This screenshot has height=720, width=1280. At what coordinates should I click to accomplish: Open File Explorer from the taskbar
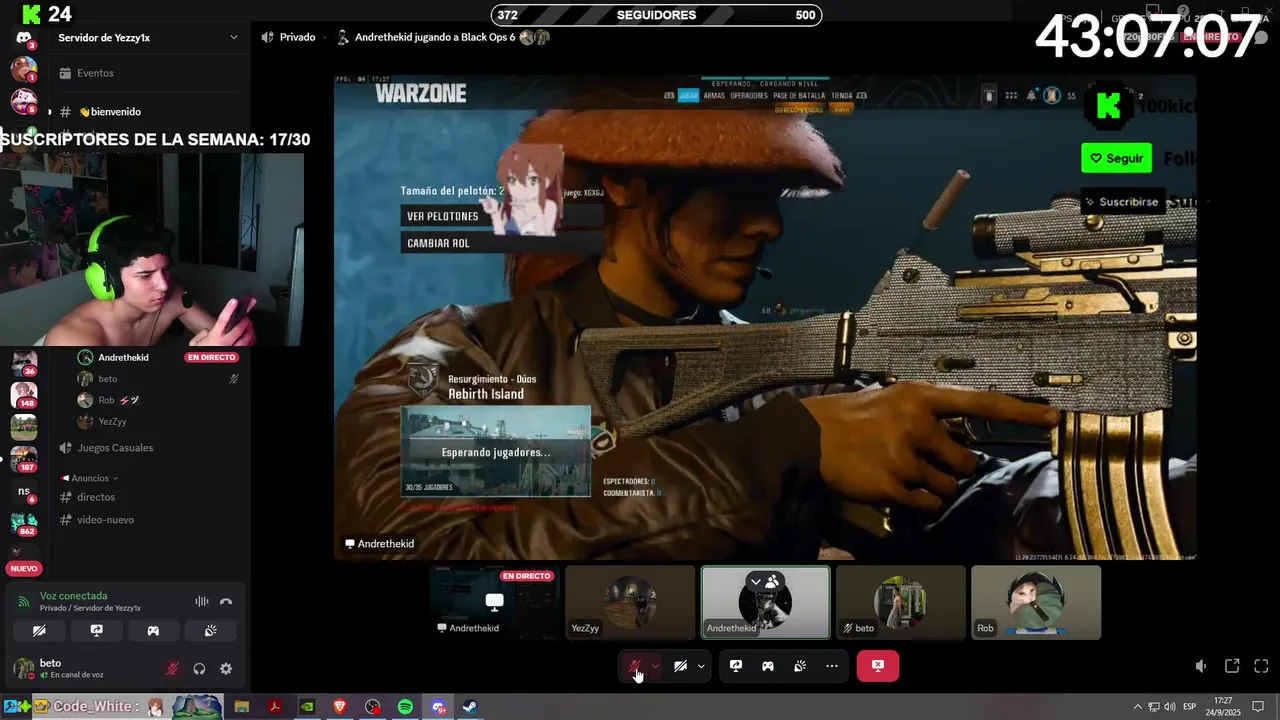point(242,707)
